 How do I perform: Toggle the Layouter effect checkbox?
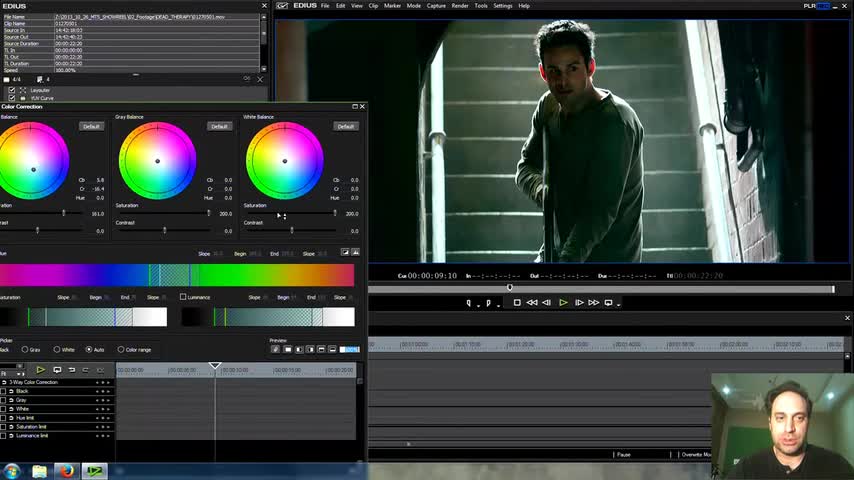12,90
